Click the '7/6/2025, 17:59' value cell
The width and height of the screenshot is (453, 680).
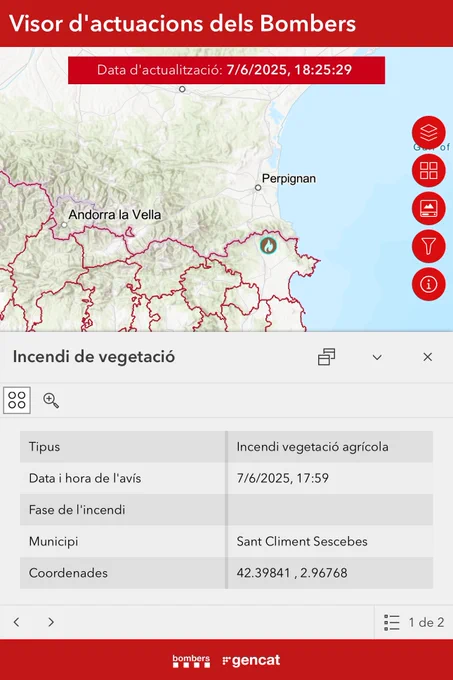click(330, 478)
